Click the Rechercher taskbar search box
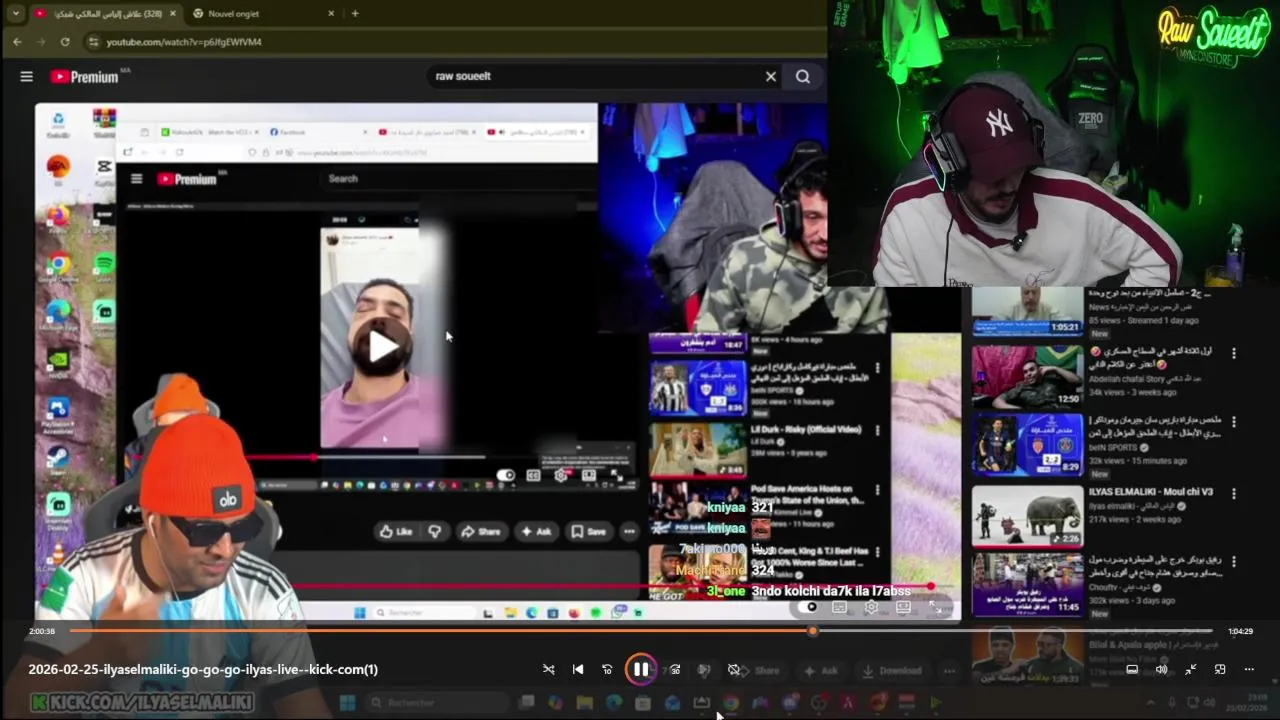1280x720 pixels. point(435,703)
